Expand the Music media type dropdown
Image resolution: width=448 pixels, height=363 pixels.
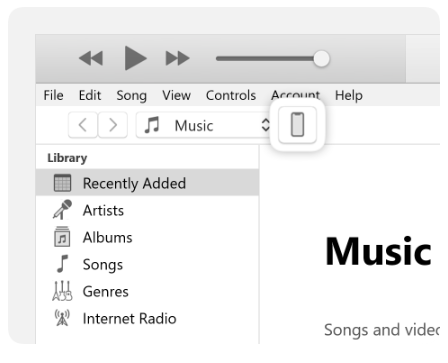point(203,125)
